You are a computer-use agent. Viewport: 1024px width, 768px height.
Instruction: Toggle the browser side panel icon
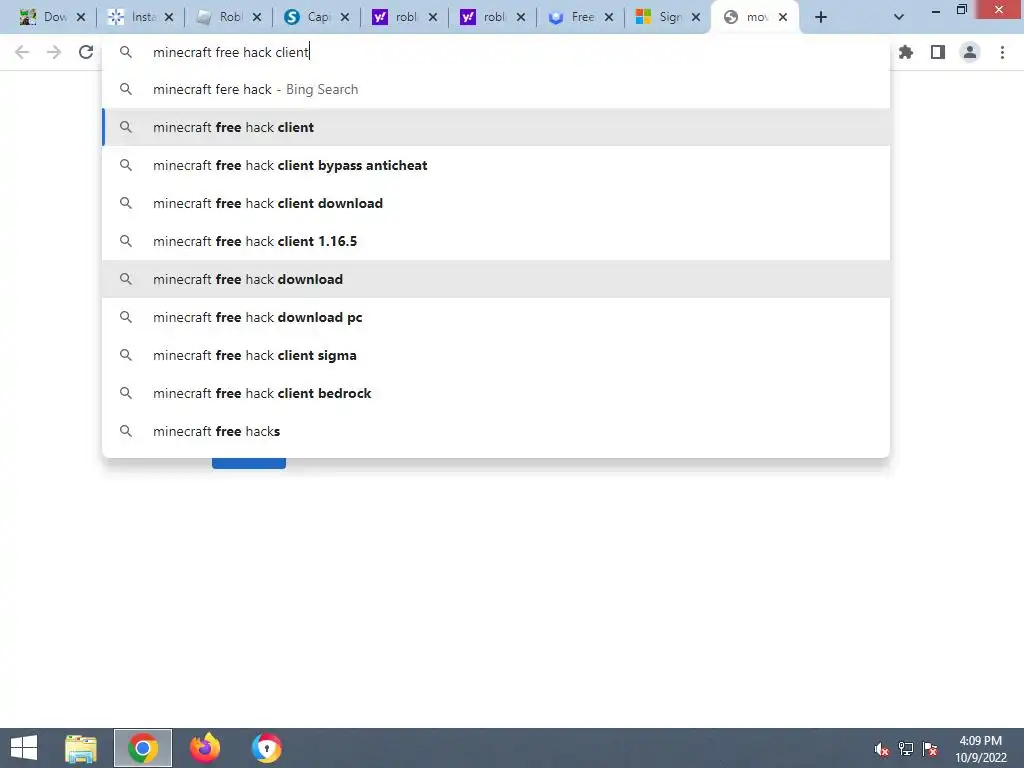coord(938,52)
